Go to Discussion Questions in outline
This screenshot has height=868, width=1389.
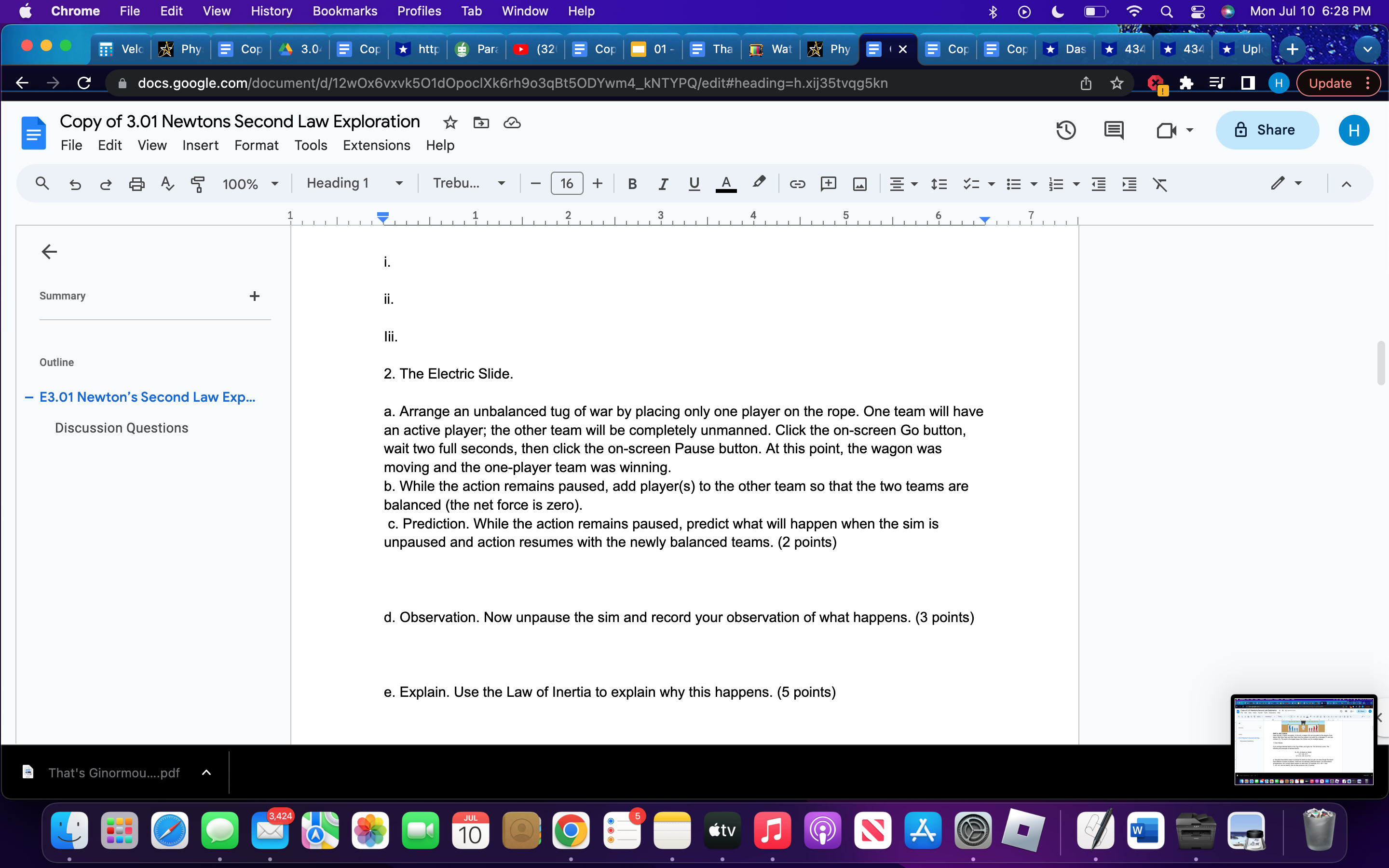[121, 428]
